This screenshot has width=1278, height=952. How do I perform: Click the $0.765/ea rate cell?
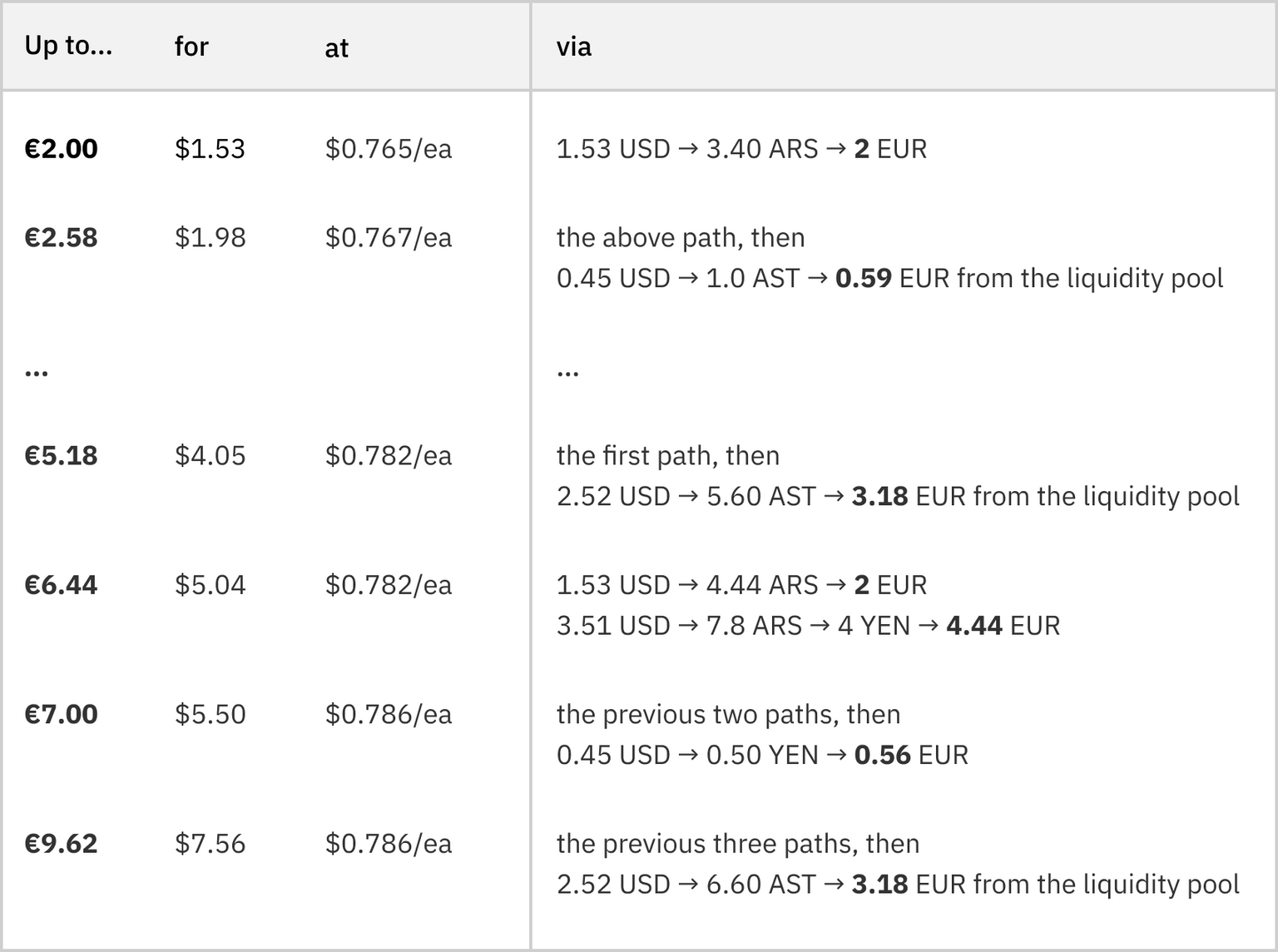tap(389, 149)
